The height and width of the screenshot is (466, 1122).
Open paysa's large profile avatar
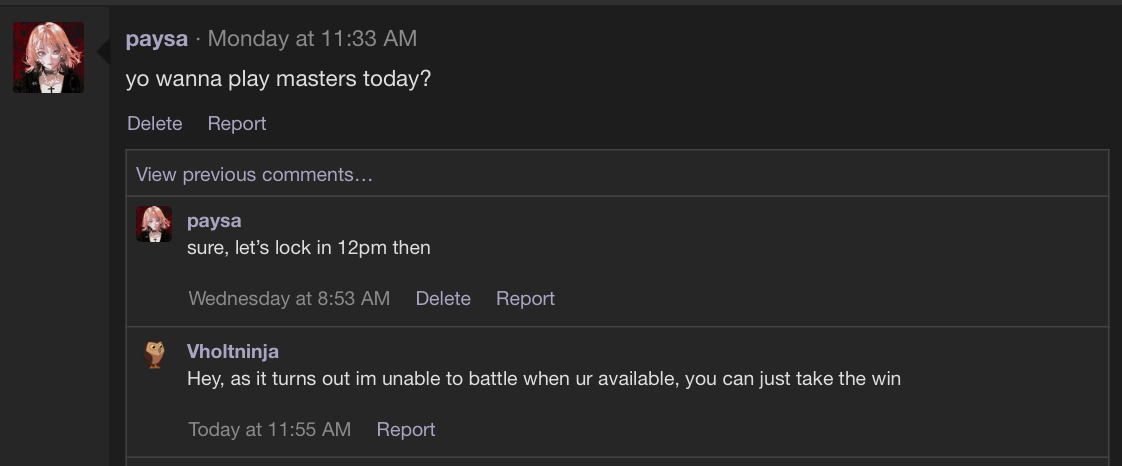pyautogui.click(x=48, y=58)
